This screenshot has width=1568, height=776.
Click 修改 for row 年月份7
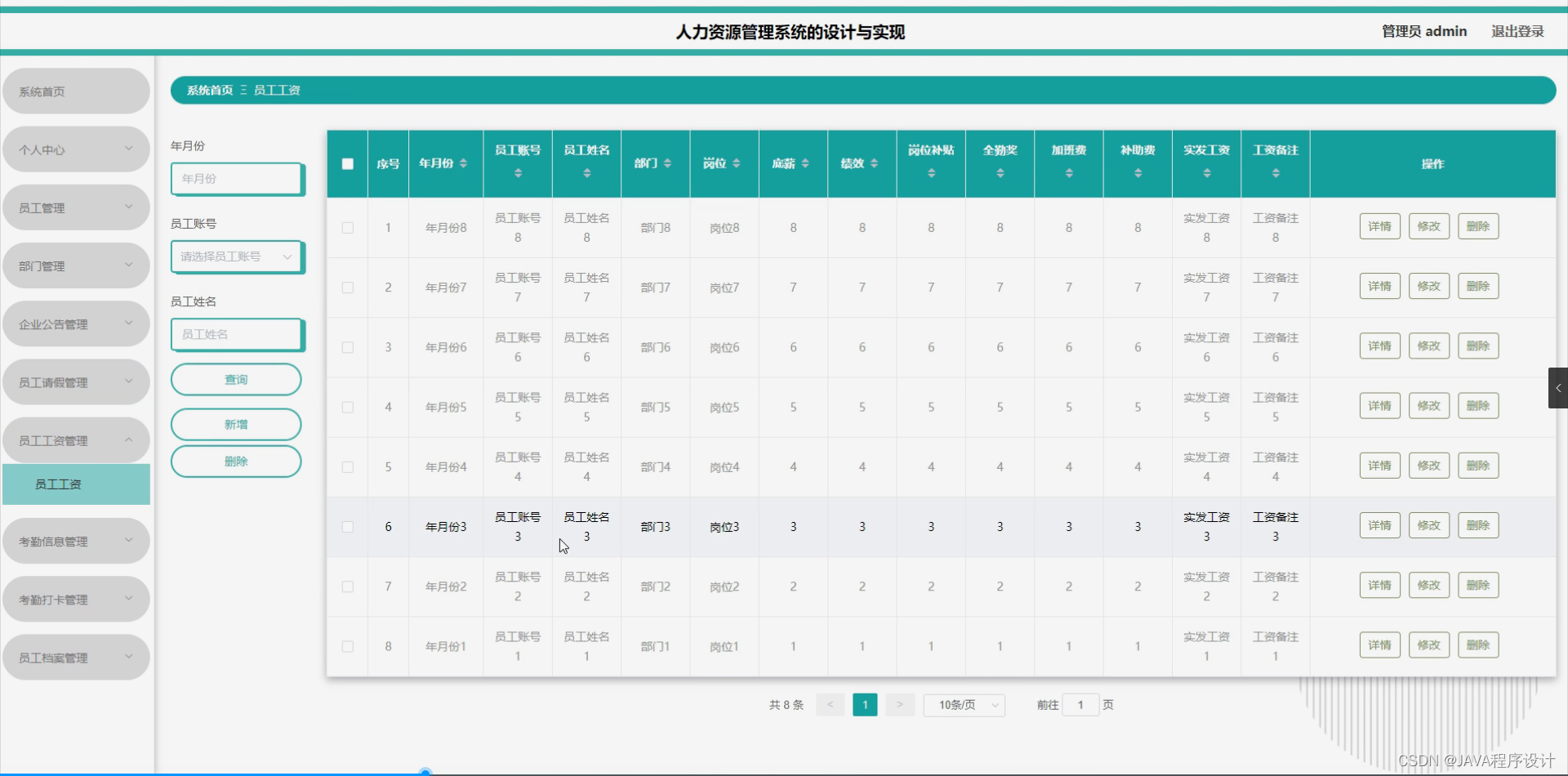coord(1429,286)
